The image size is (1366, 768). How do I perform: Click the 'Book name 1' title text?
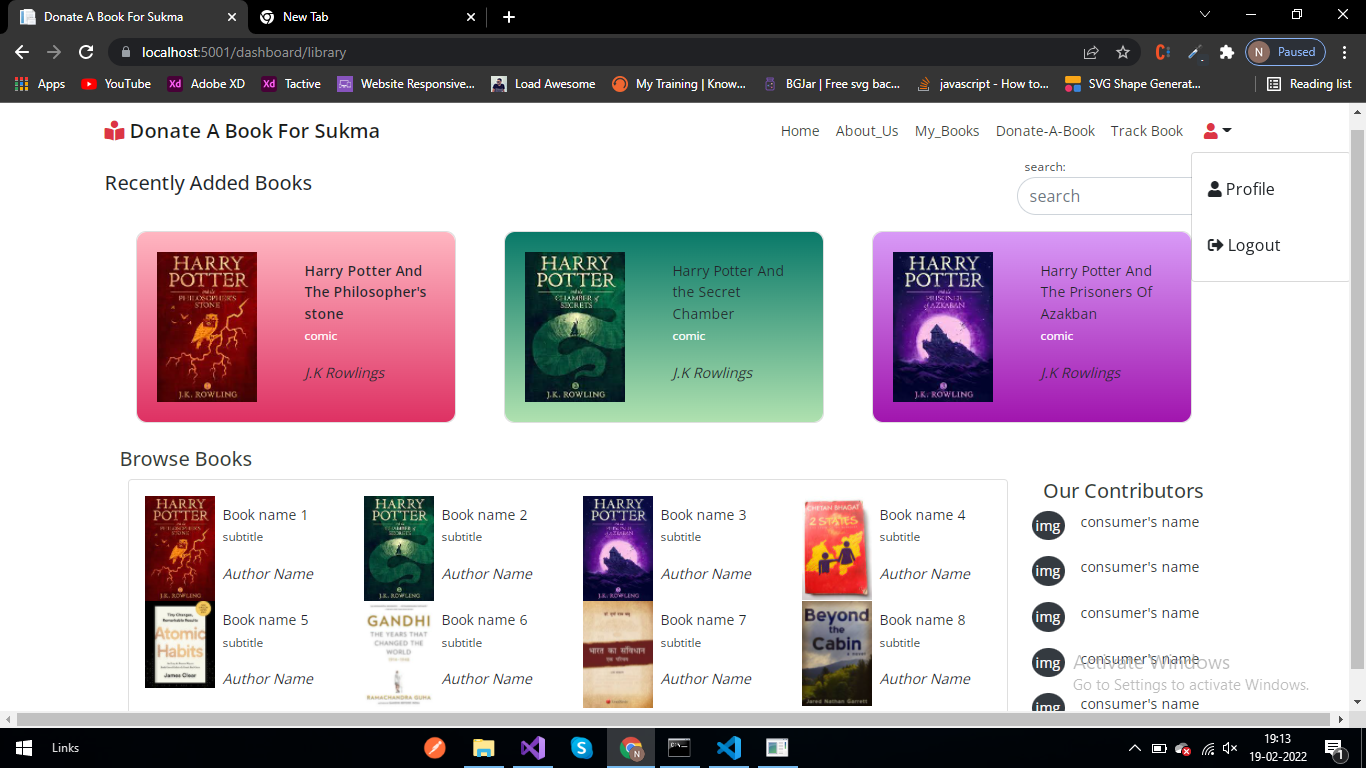click(x=265, y=515)
